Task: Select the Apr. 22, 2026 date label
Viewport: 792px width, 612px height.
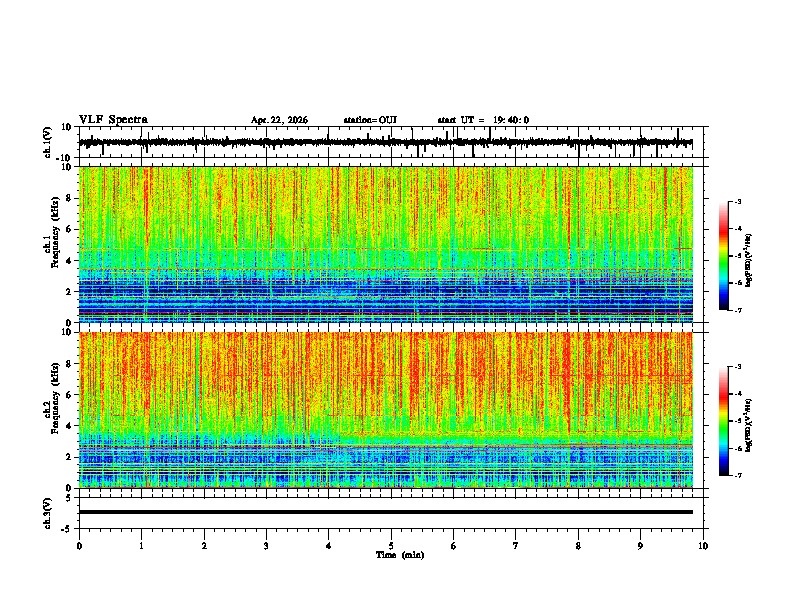Action: [x=279, y=120]
